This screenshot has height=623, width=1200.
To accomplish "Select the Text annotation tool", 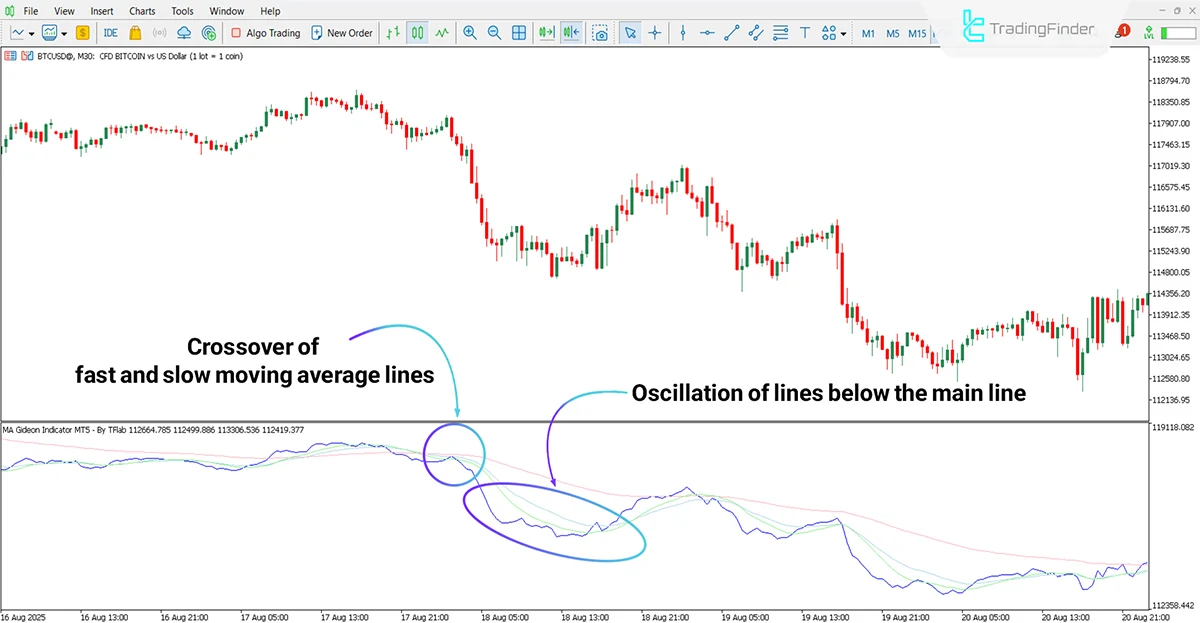I will pyautogui.click(x=805, y=32).
